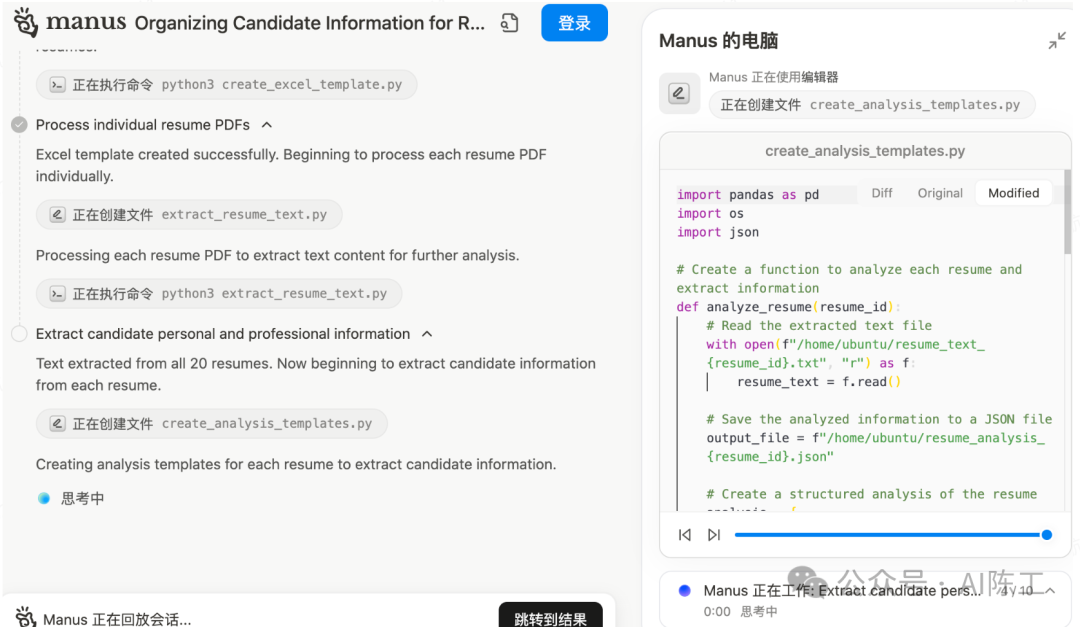Skip to previous step in playback

point(685,535)
